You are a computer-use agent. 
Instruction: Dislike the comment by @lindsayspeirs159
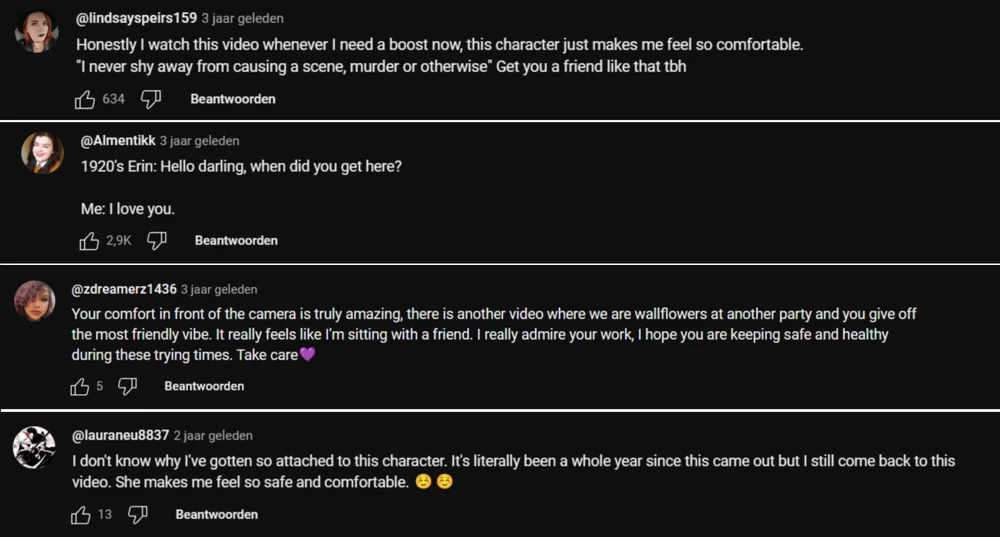(x=151, y=99)
